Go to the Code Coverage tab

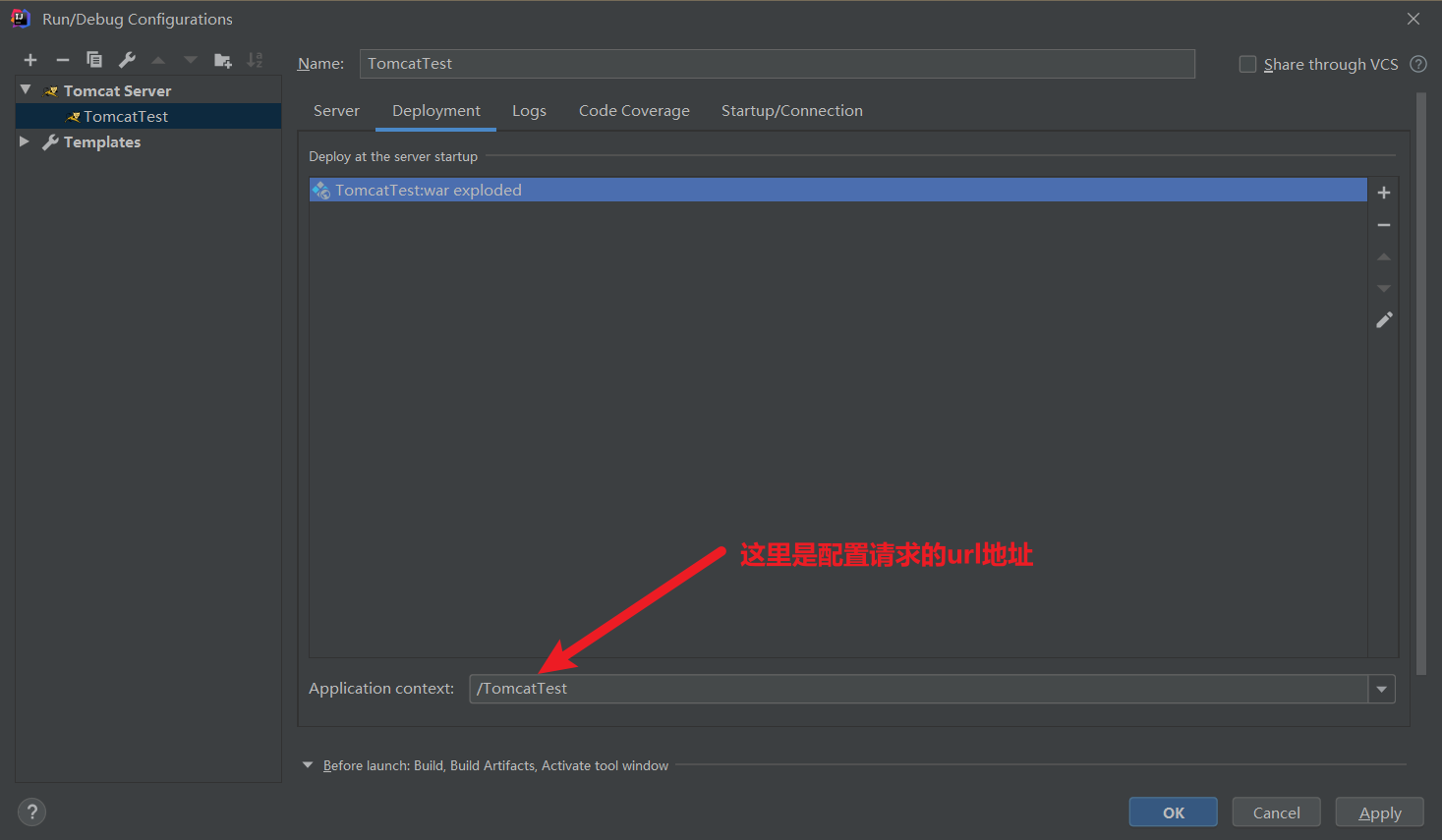click(634, 111)
